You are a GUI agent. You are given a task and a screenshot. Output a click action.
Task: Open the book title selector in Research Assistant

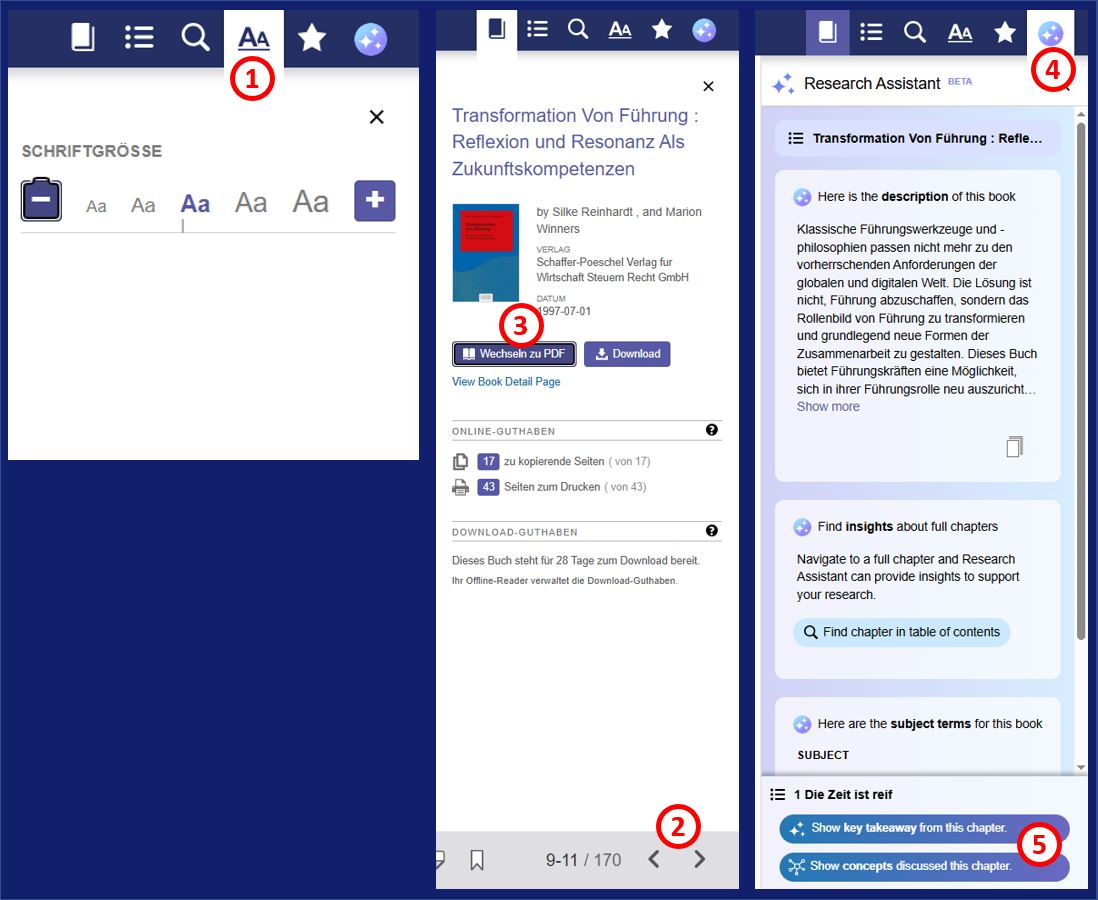click(x=916, y=139)
